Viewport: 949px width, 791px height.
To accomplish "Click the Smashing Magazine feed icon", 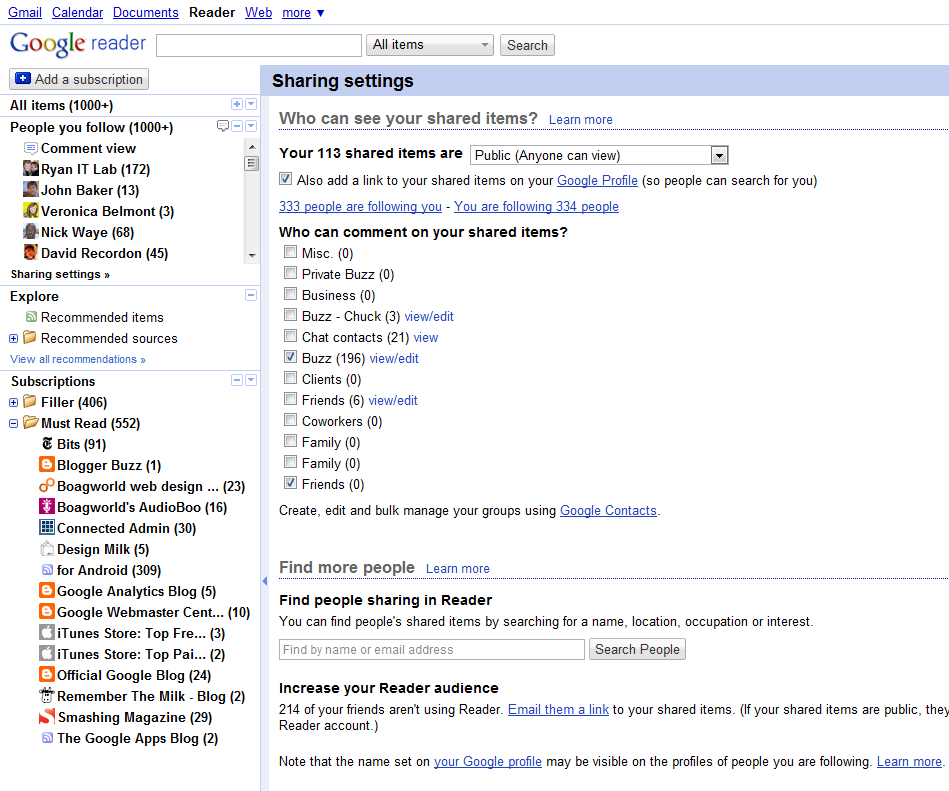I will [46, 717].
